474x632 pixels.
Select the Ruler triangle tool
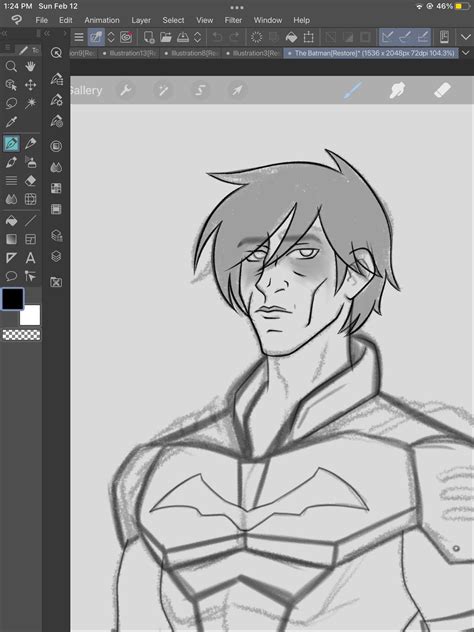pyautogui.click(x=11, y=258)
